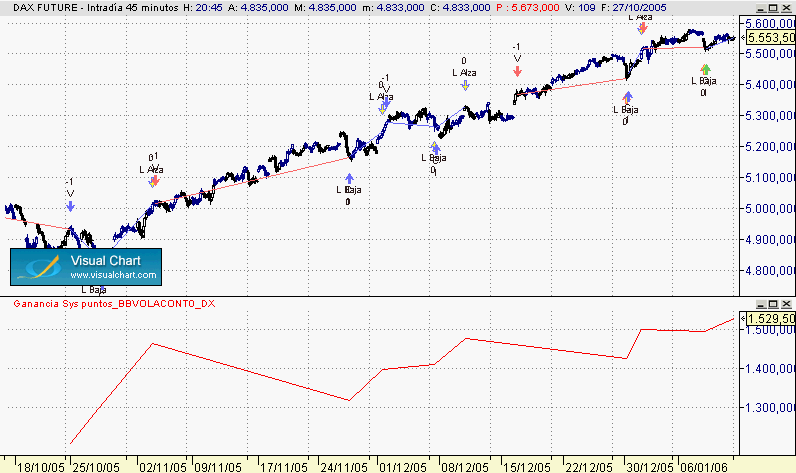
Task: Click the Visual Chart logo banner
Action: click(x=86, y=267)
